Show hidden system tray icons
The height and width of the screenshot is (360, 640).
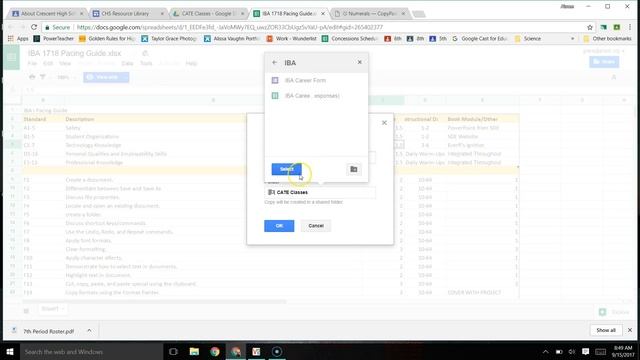click(x=545, y=351)
